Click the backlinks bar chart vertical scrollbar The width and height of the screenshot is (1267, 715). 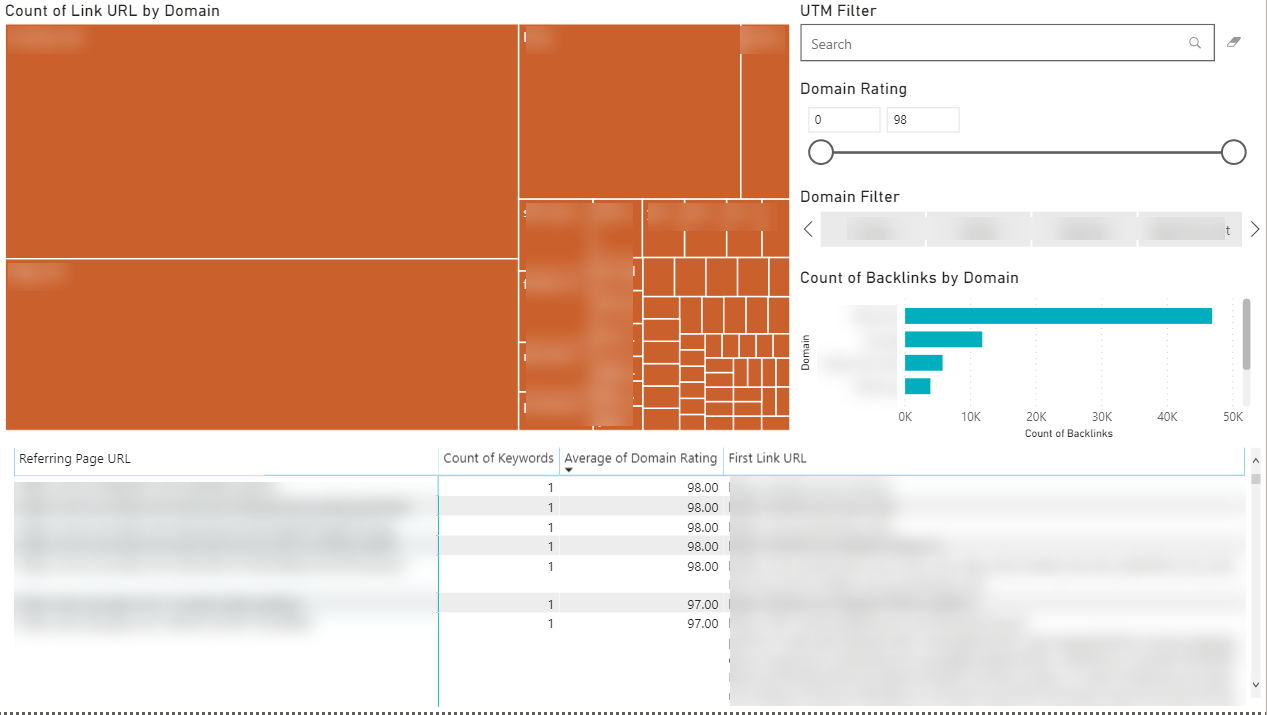tap(1246, 335)
